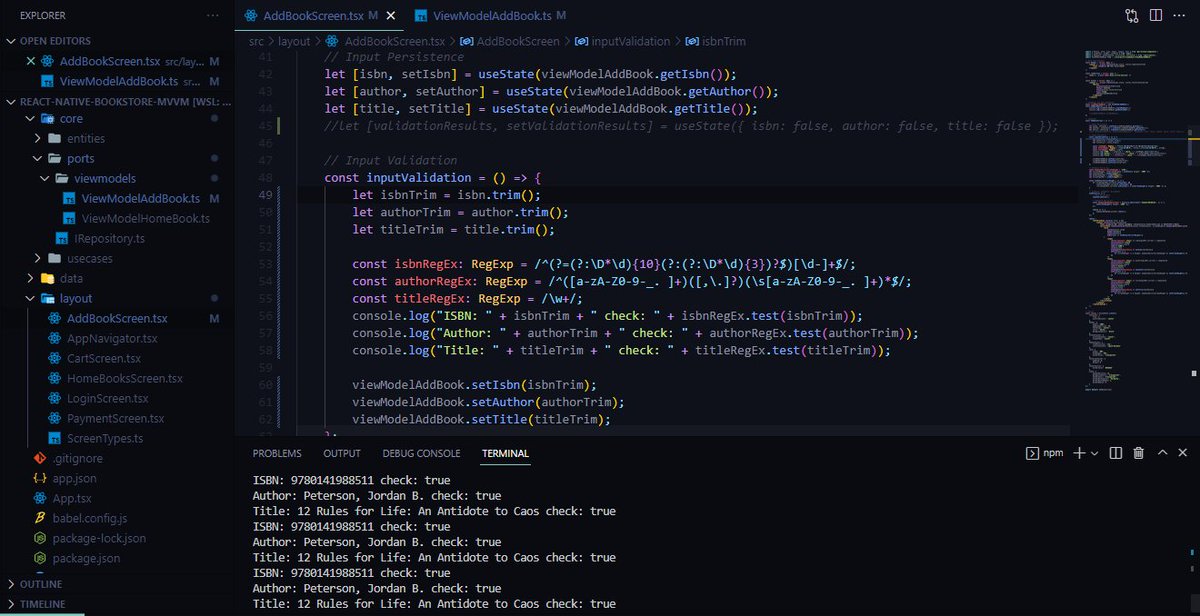Close the terminal panel
The image size is (1200, 616).
click(1183, 453)
